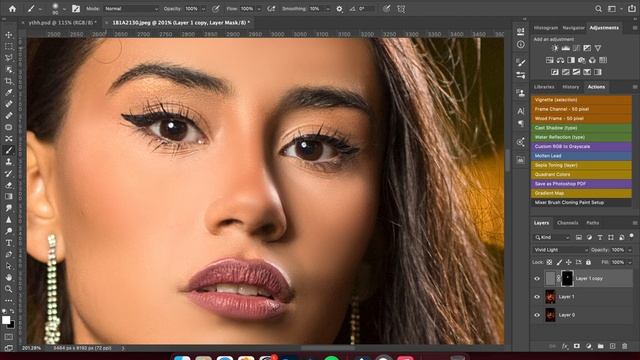640x360 pixels.
Task: Hide Layer 1 copy visibility eye
Action: coord(537,279)
